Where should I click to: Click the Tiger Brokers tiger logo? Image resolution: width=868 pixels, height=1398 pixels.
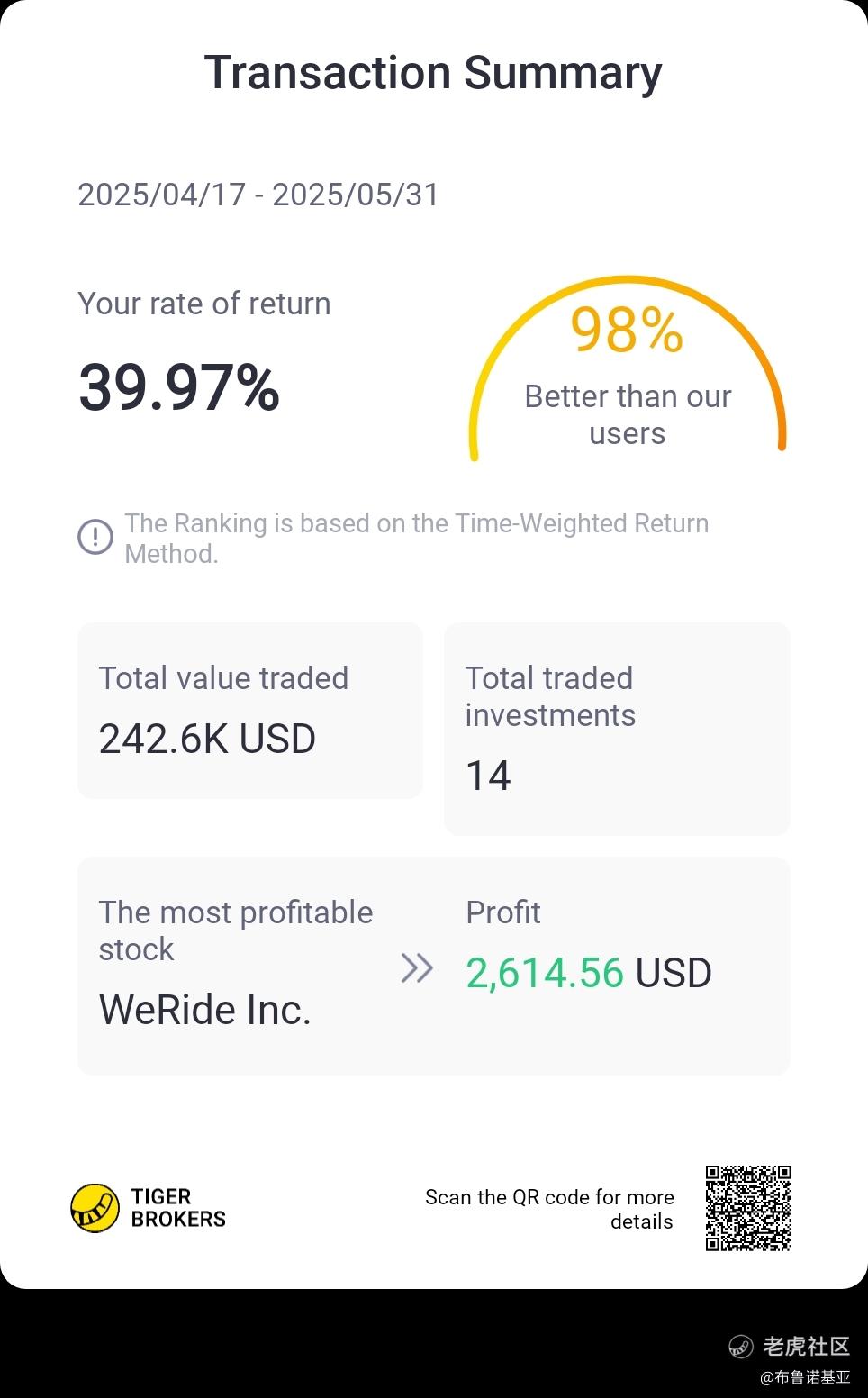click(95, 1208)
